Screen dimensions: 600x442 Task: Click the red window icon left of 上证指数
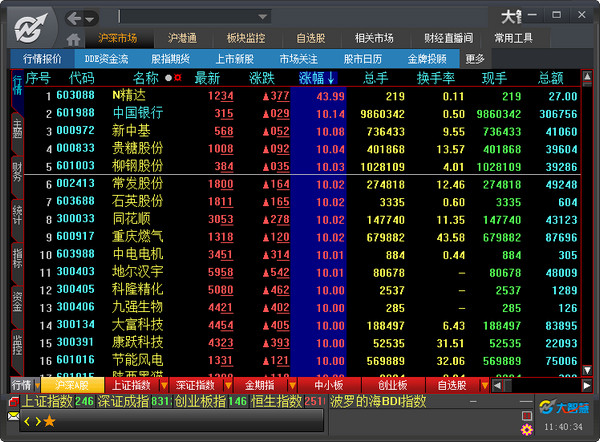click(x=14, y=402)
